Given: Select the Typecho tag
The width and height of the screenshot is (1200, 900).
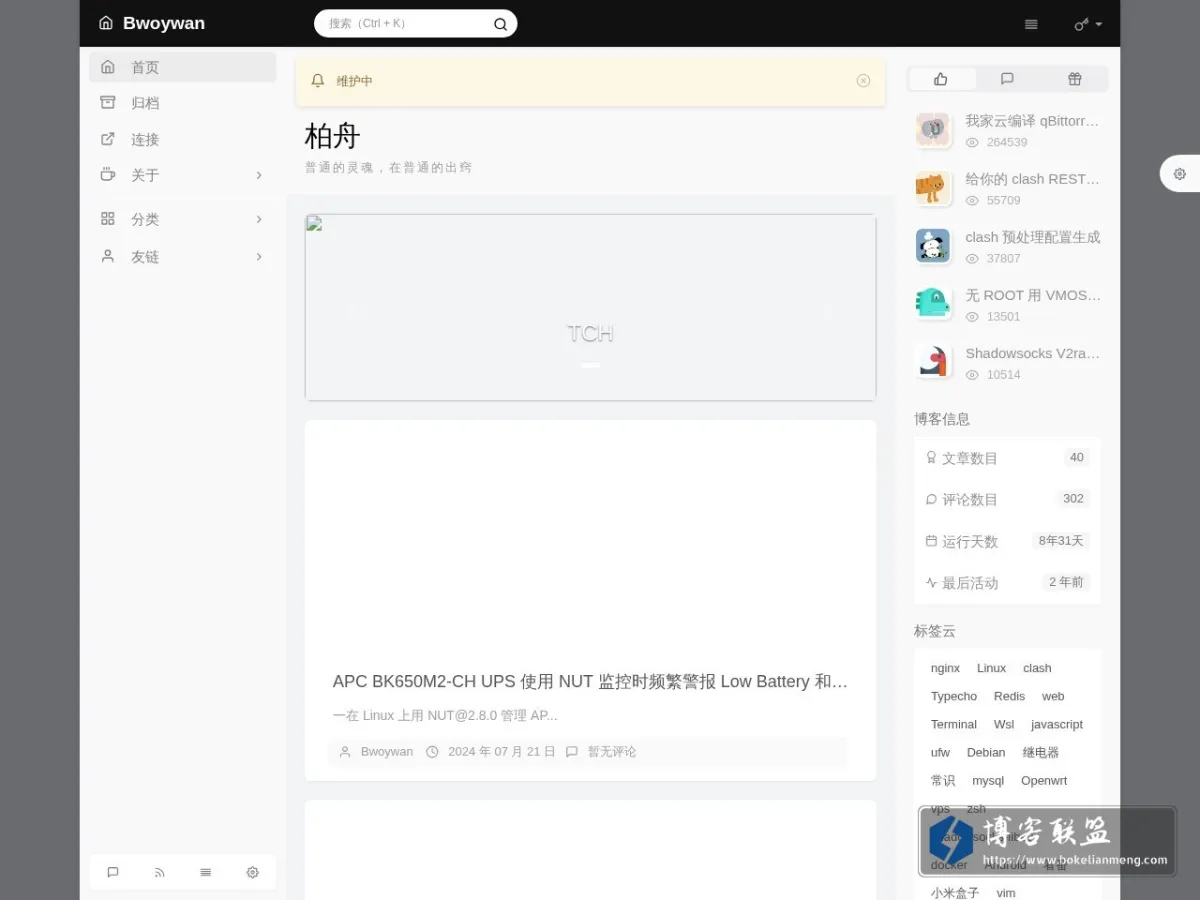Looking at the screenshot, I should pyautogui.click(x=954, y=696).
